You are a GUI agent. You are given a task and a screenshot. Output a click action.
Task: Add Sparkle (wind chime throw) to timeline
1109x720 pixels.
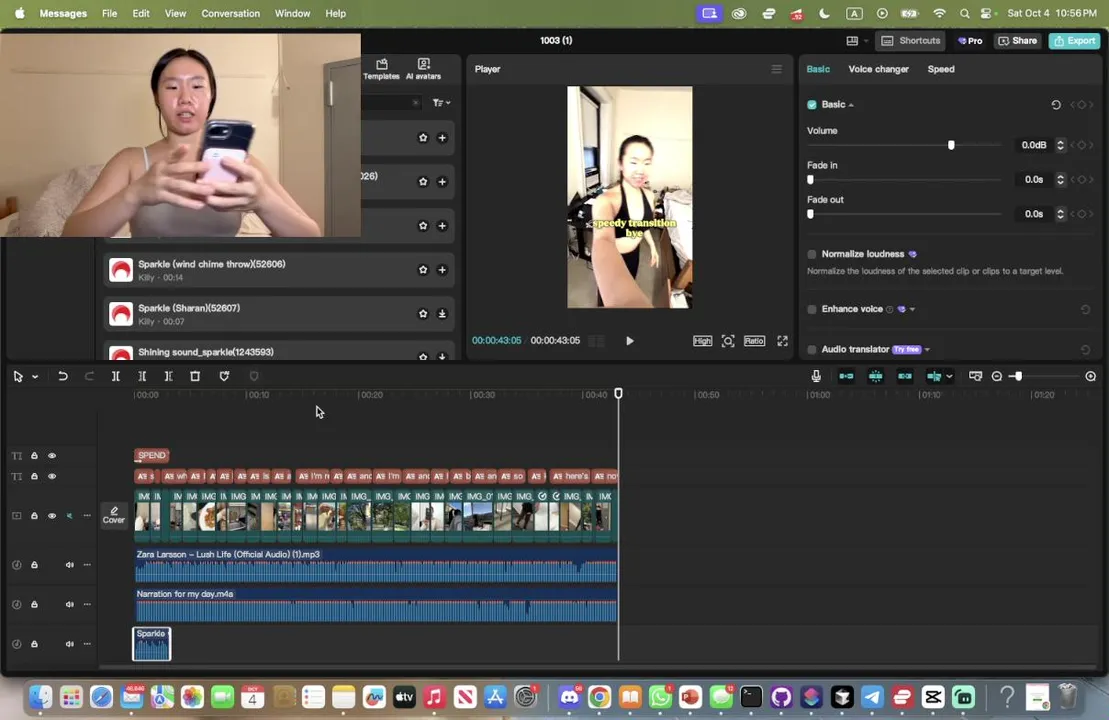[442, 269]
